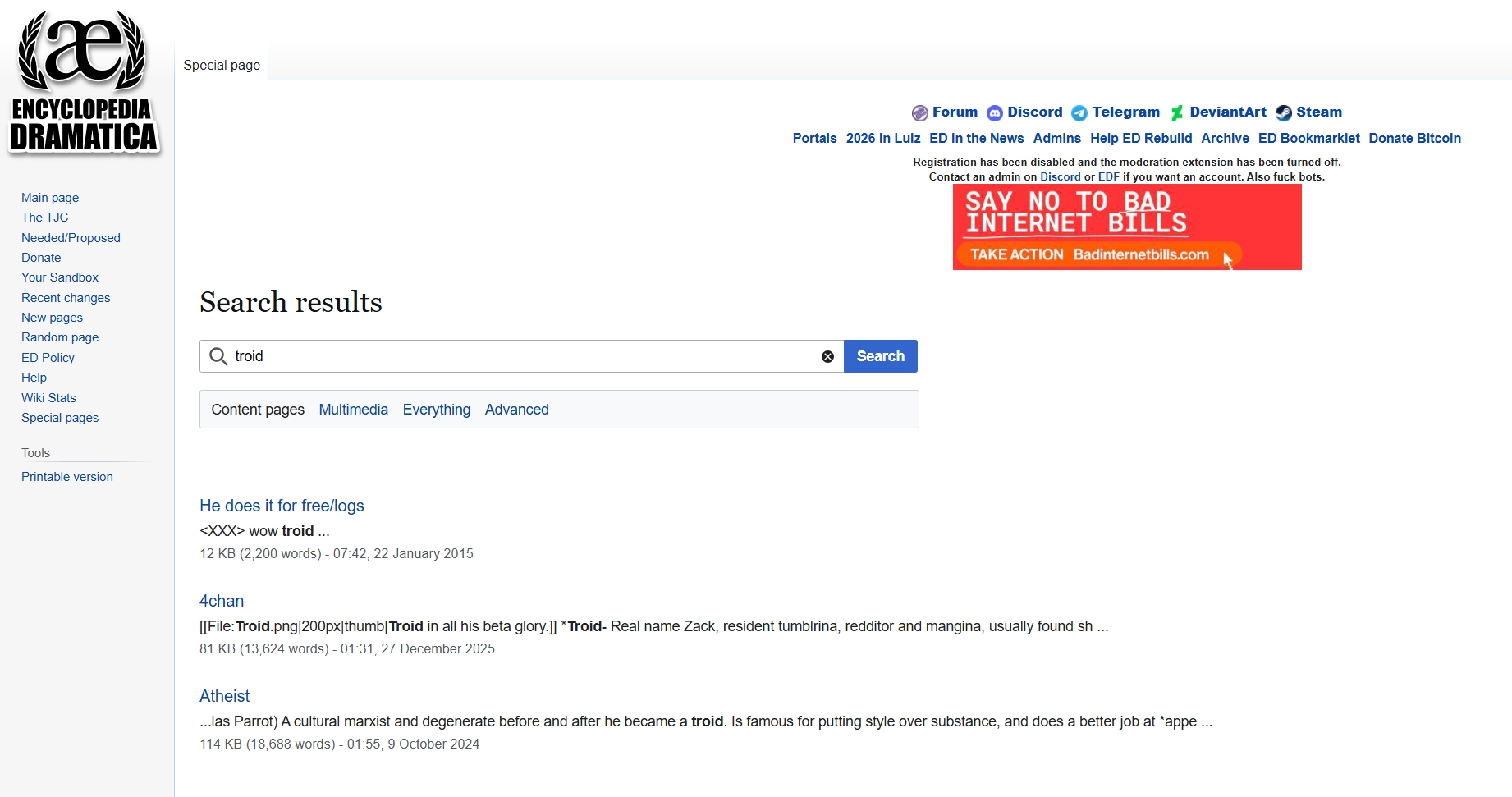Click the Encyclopedia Dramatica logo
Screen dimensions: 1512x797
tap(84, 83)
